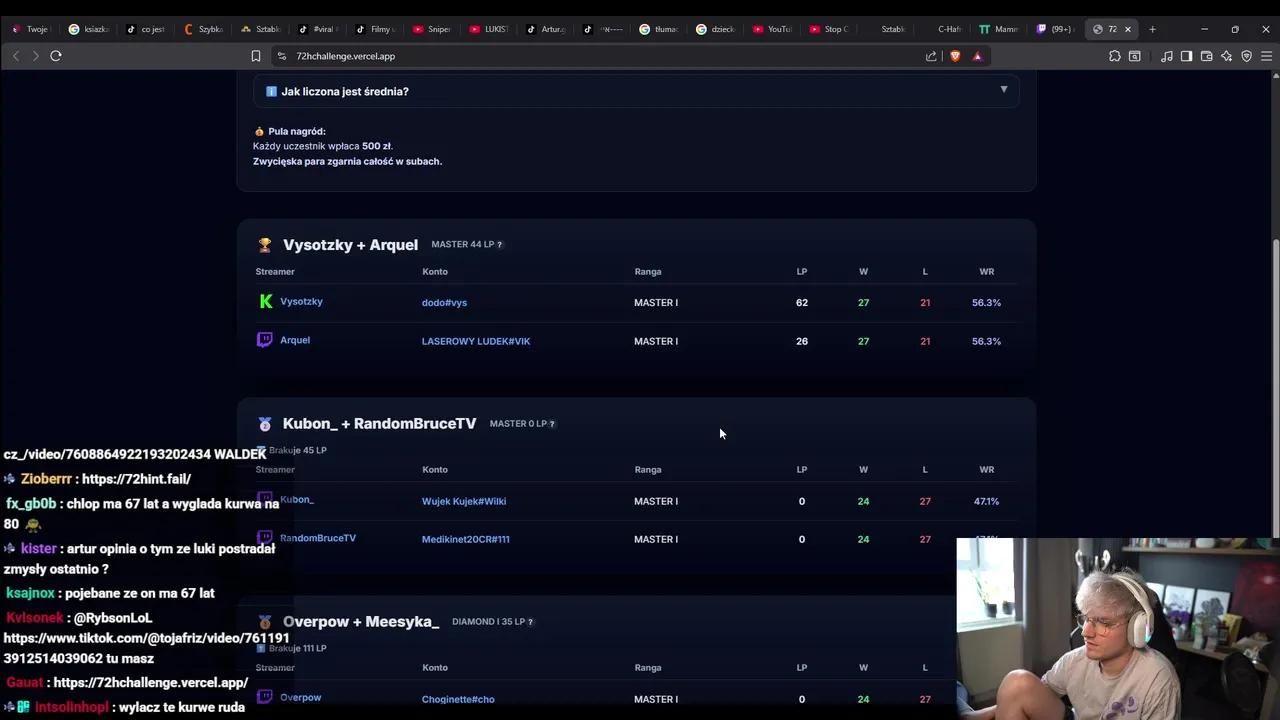Image resolution: width=1280 pixels, height=720 pixels.
Task: Click the help mark next to MASTER 0 LP
Action: 552,423
